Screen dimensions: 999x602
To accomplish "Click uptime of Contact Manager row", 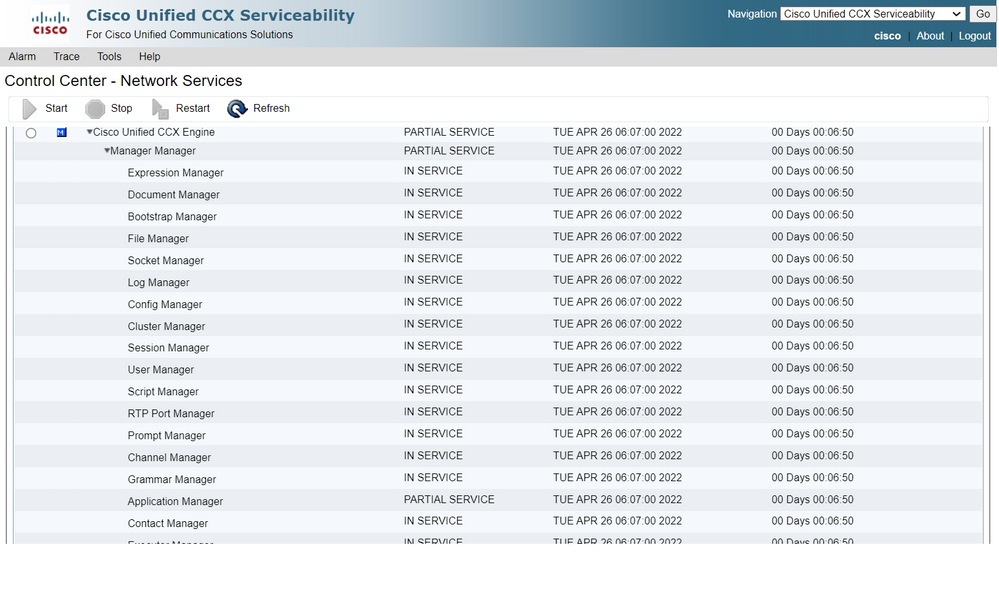I will [812, 521].
